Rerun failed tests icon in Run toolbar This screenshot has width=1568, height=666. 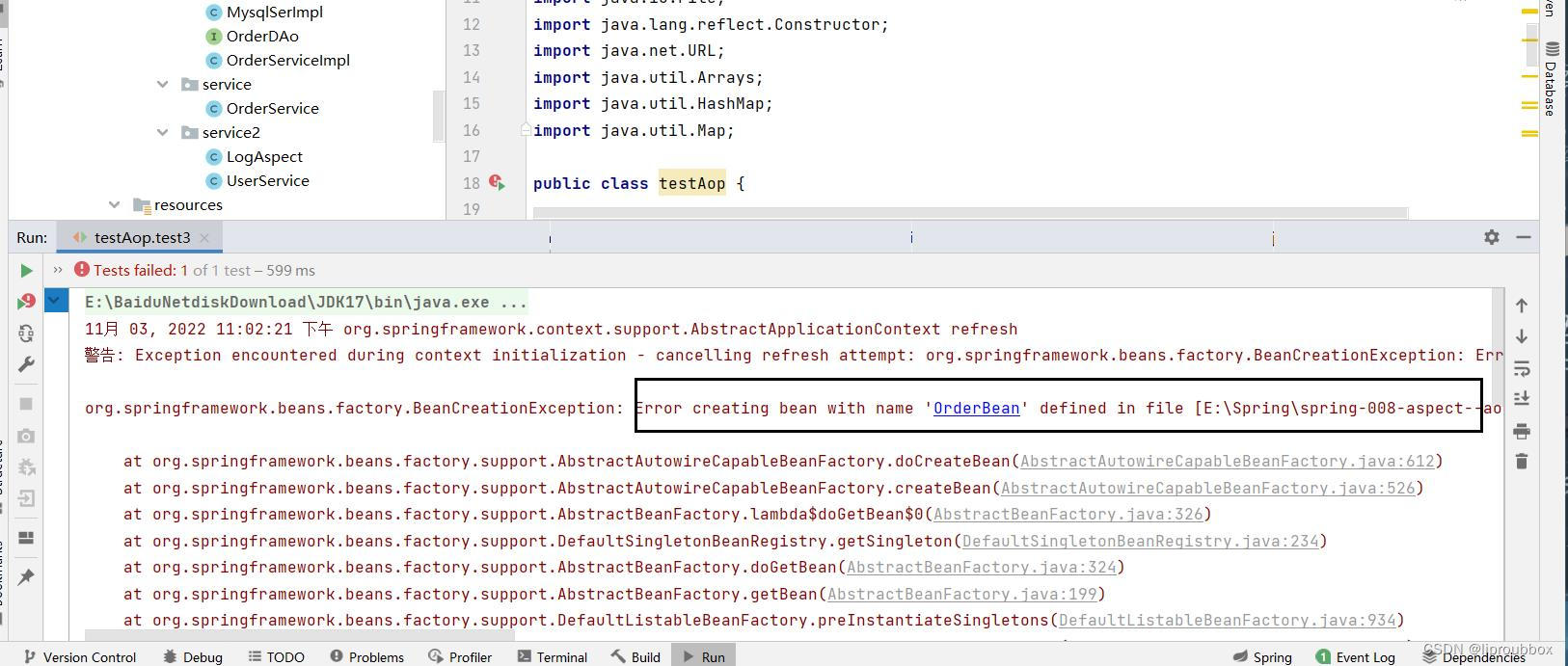(x=27, y=302)
